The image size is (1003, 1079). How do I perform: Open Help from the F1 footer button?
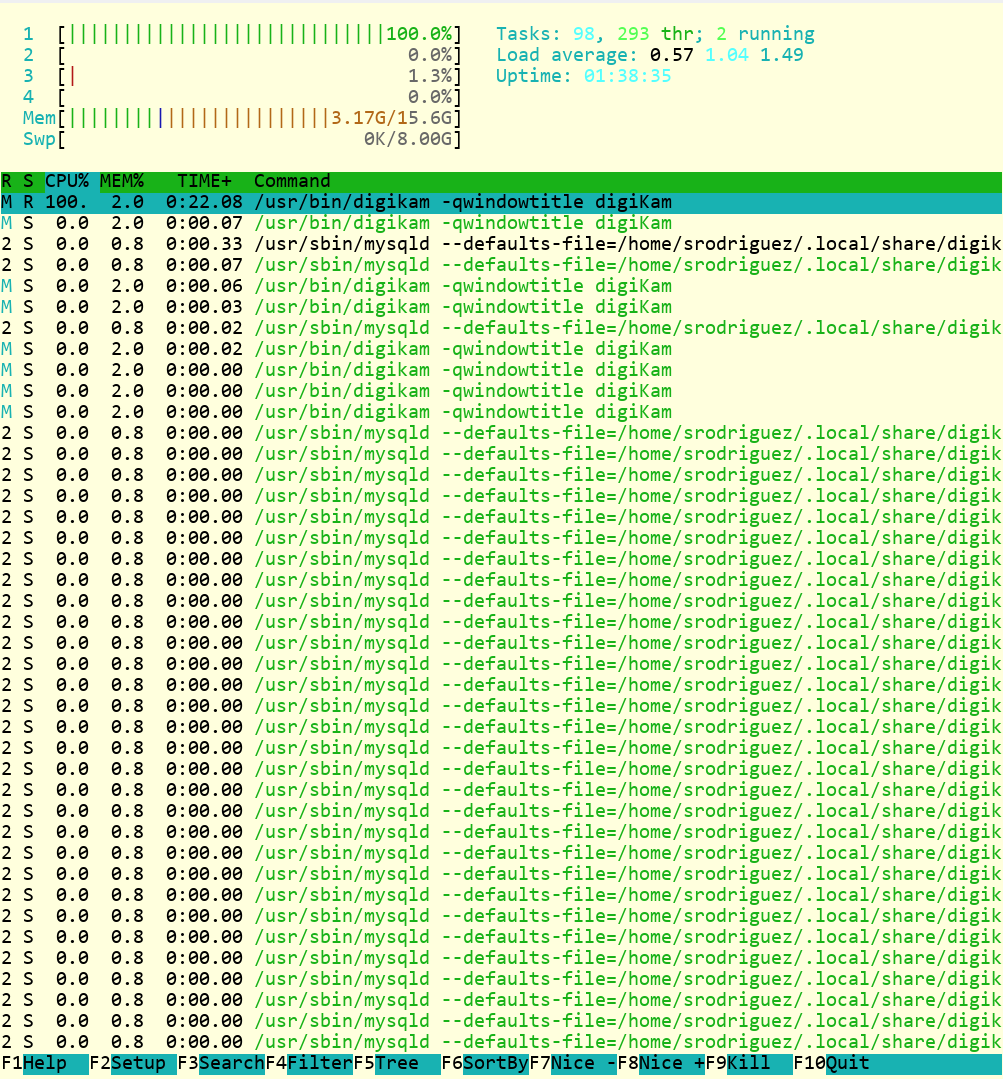click(45, 1063)
